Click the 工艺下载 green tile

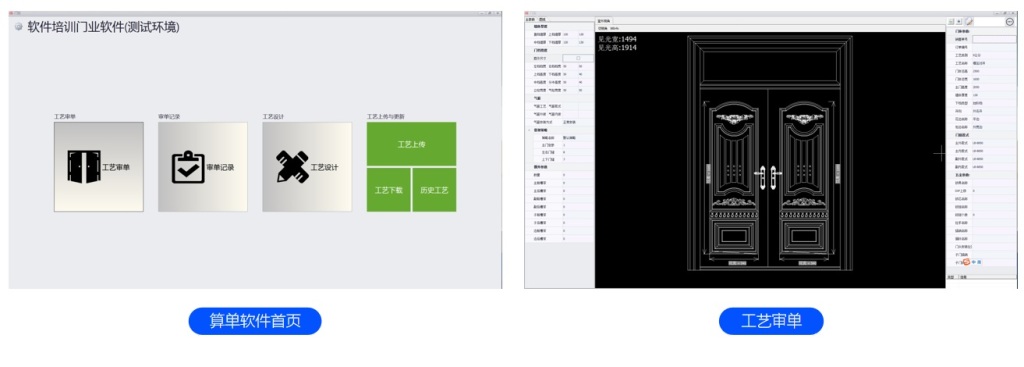click(x=389, y=190)
